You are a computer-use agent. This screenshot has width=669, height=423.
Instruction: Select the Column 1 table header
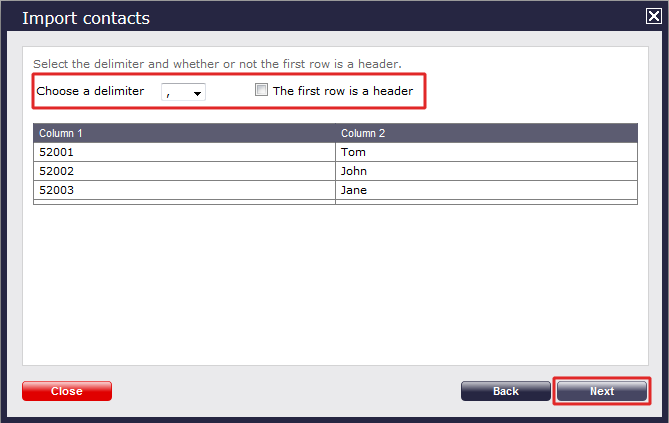(184, 133)
